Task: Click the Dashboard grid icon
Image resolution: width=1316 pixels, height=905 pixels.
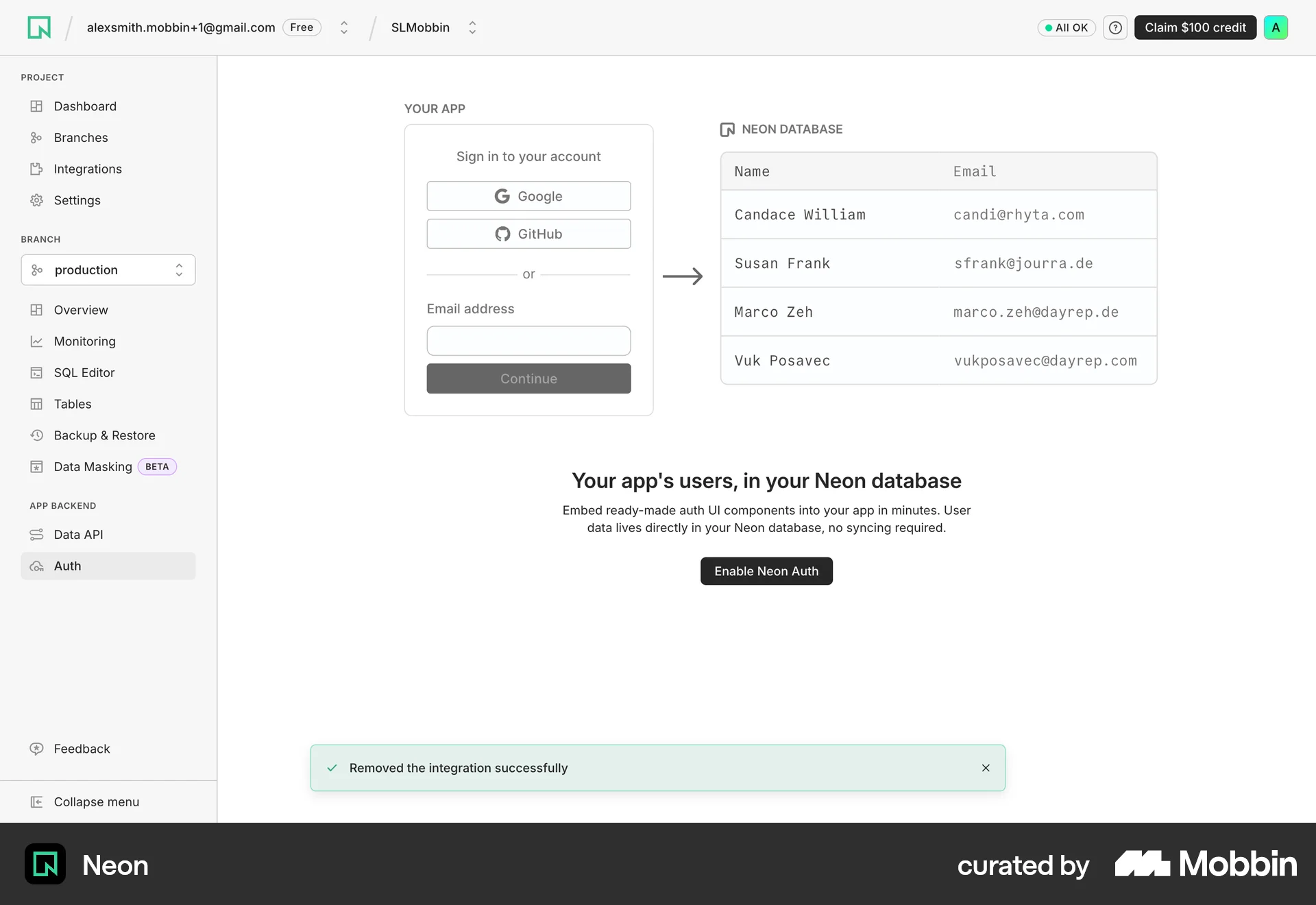Action: pyautogui.click(x=36, y=106)
